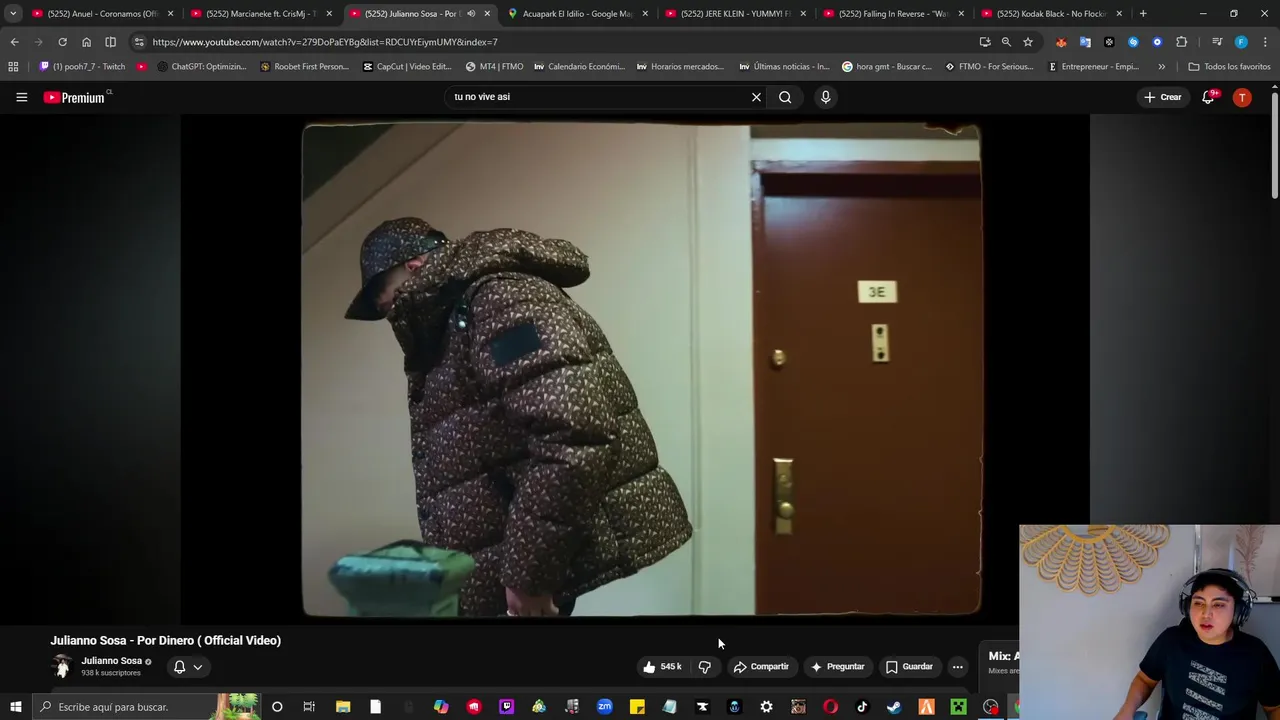Image resolution: width=1280 pixels, height=720 pixels.
Task: Open media control playlist icon
Action: click(1217, 42)
